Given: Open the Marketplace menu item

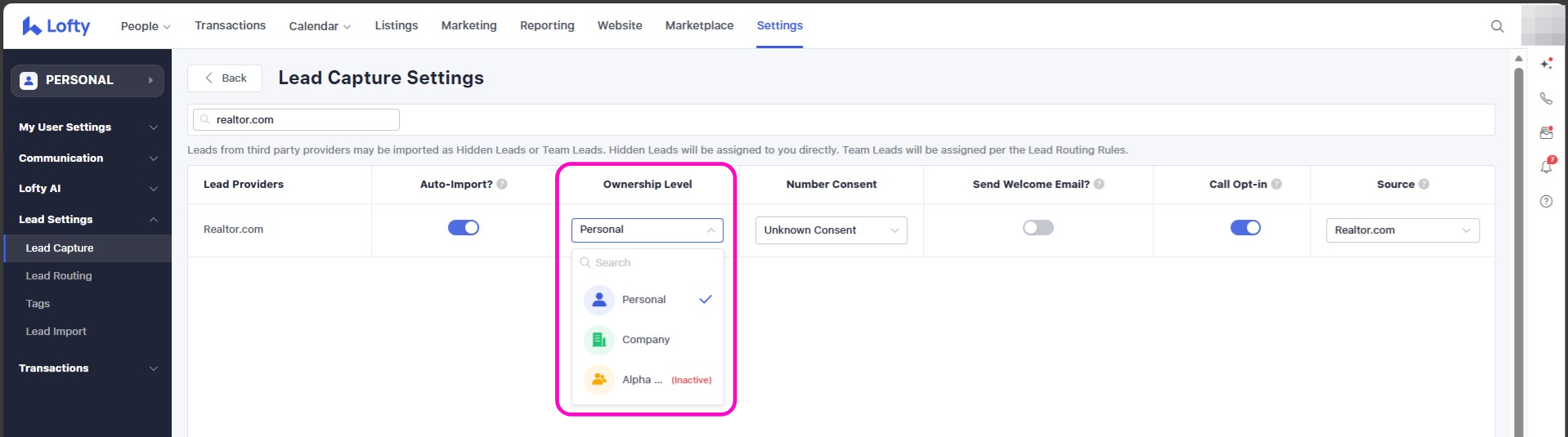Looking at the screenshot, I should [x=699, y=25].
